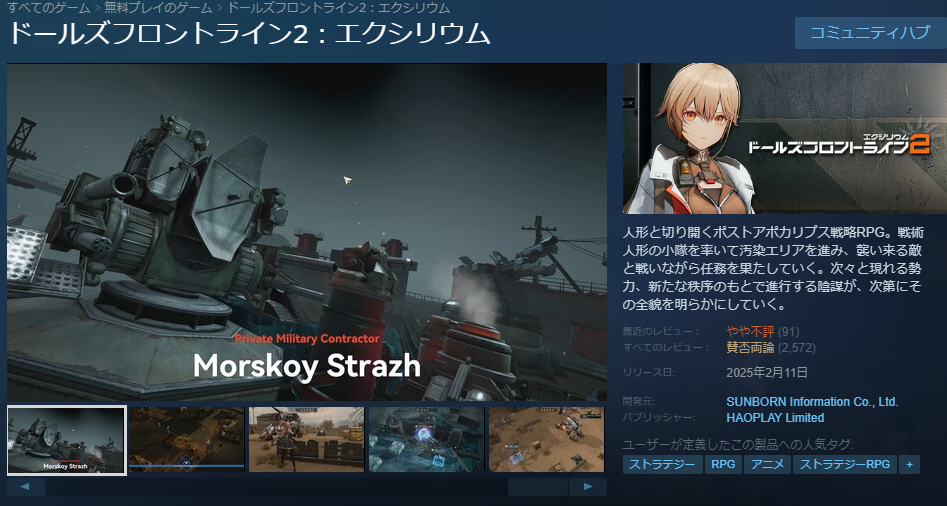Open the アニメ tag
Screen dimensions: 947x506
[768, 464]
